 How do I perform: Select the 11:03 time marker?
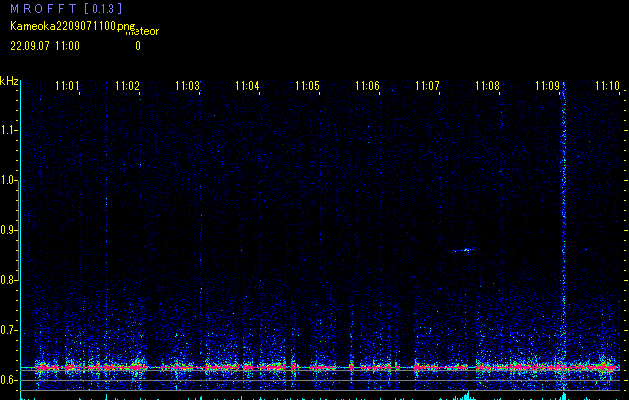pyautogui.click(x=187, y=86)
